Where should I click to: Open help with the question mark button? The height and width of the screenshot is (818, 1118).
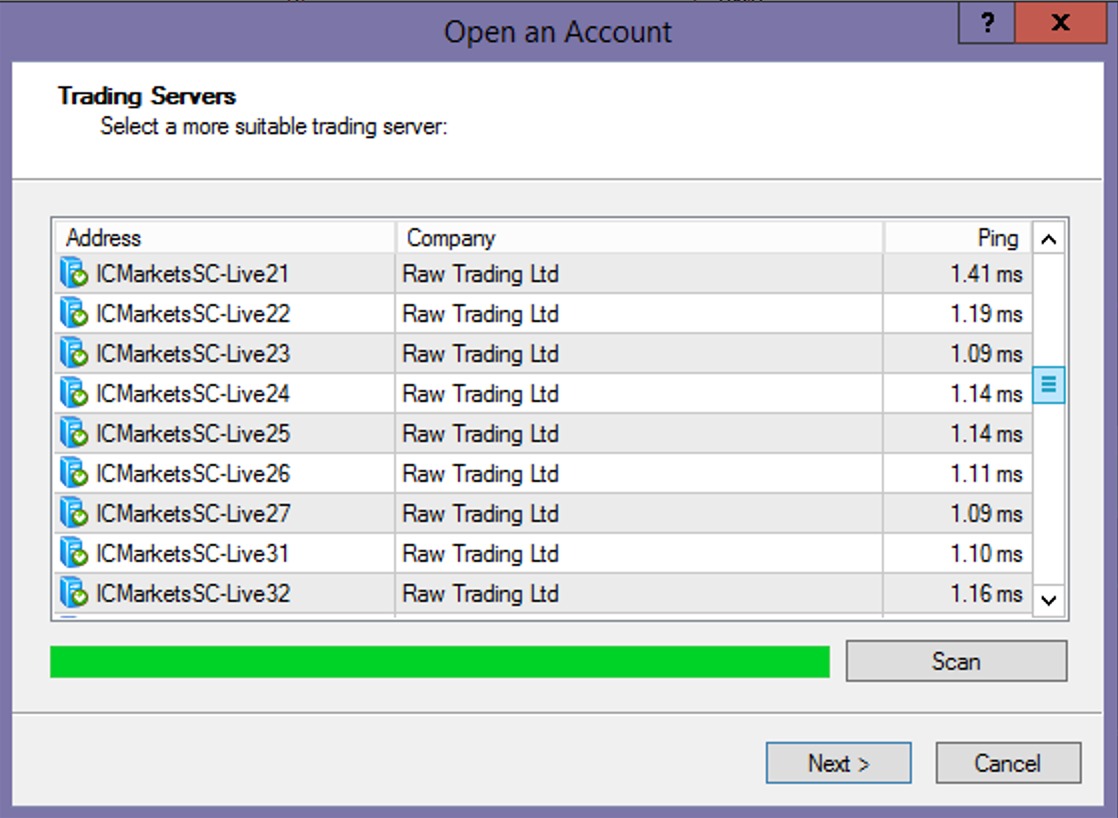pos(986,24)
